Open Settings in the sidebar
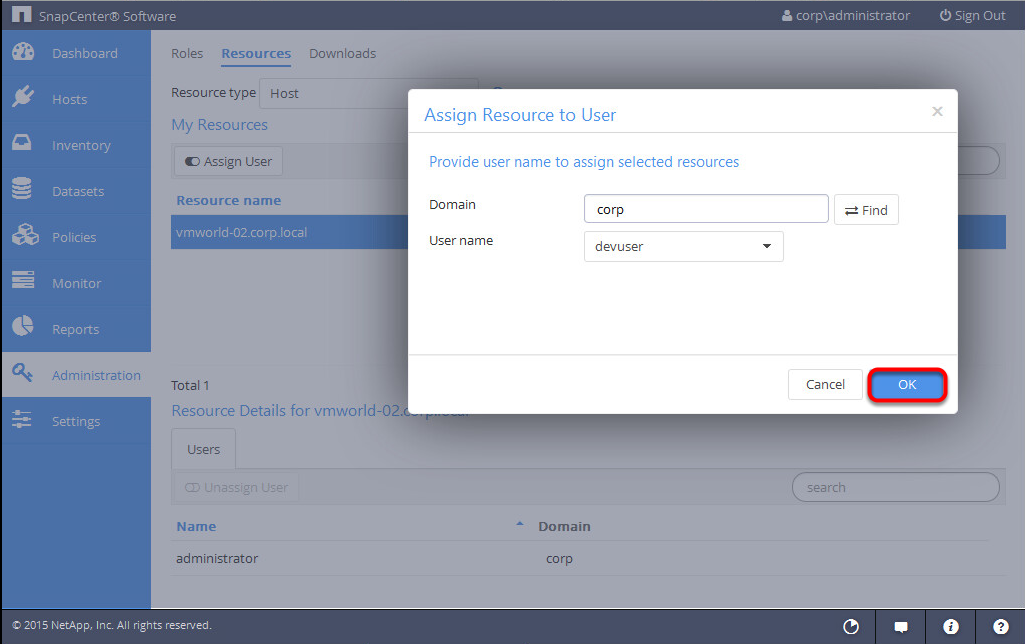The width and height of the screenshot is (1025, 644). click(76, 421)
